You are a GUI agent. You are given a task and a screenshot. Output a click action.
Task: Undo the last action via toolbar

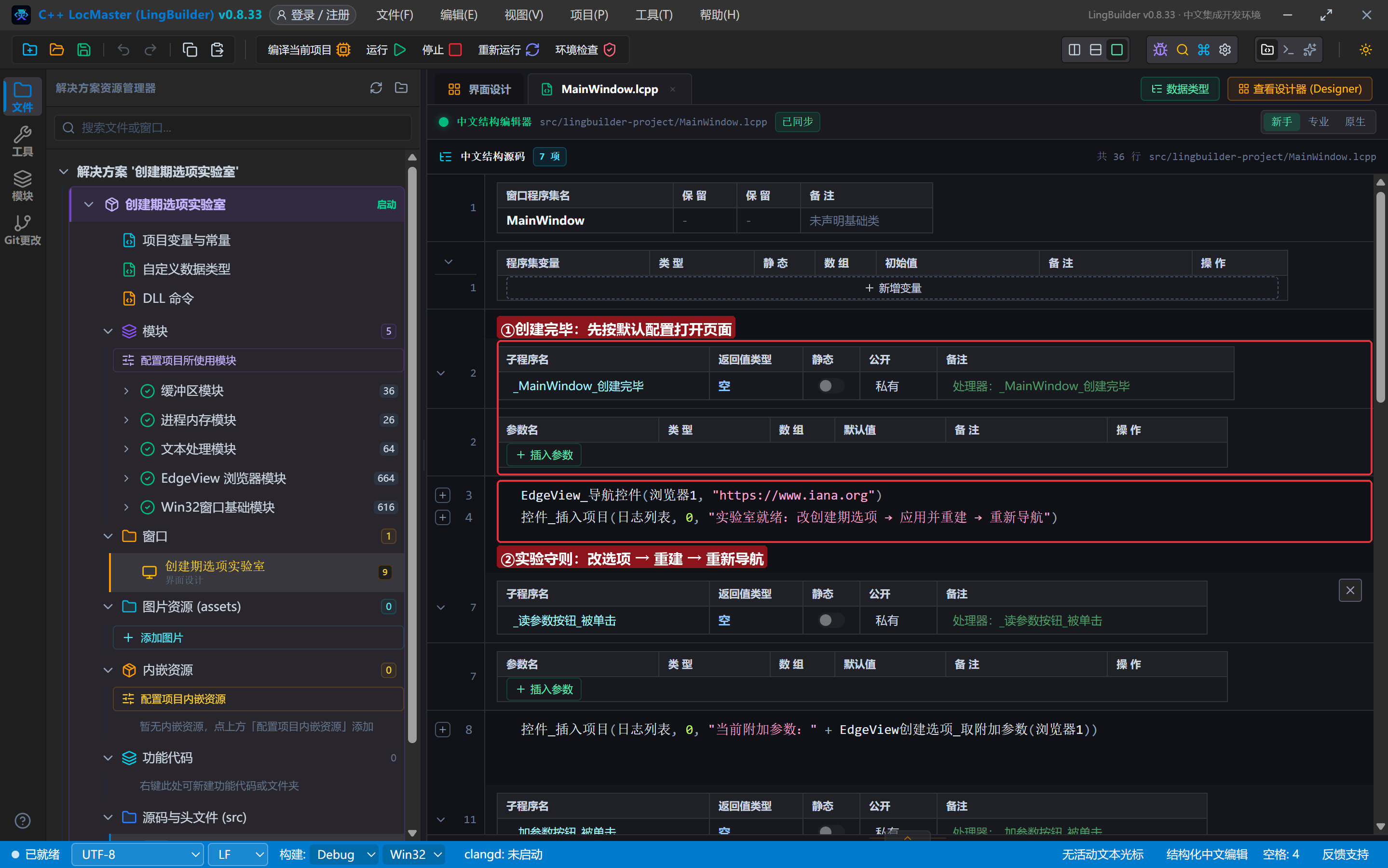[x=123, y=50]
